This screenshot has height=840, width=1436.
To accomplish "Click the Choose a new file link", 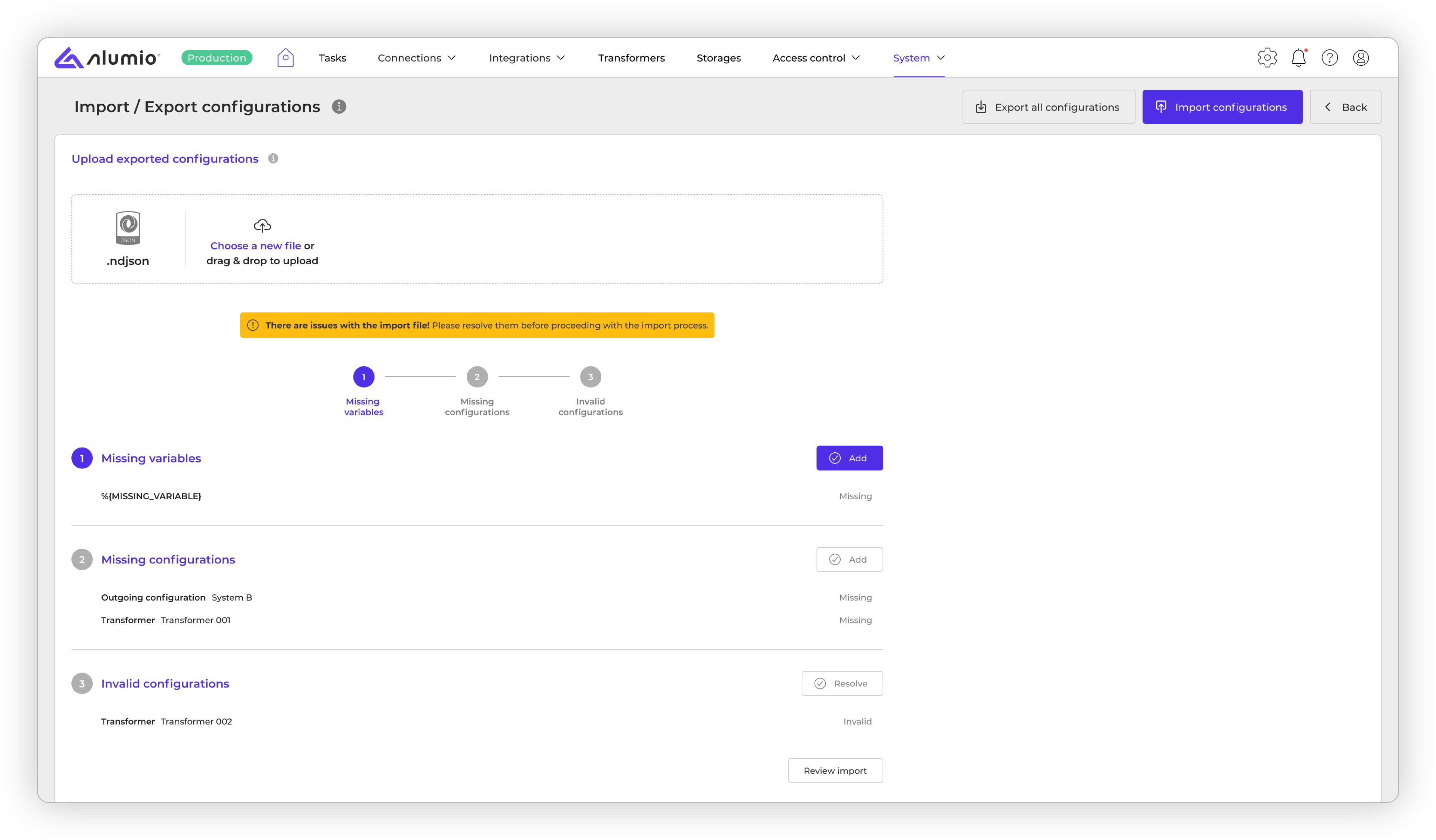I will pos(255,246).
